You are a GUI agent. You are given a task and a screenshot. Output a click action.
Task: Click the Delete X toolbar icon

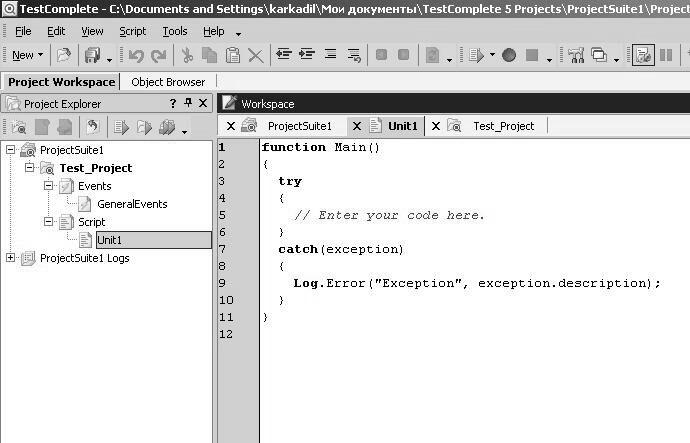tap(255, 56)
